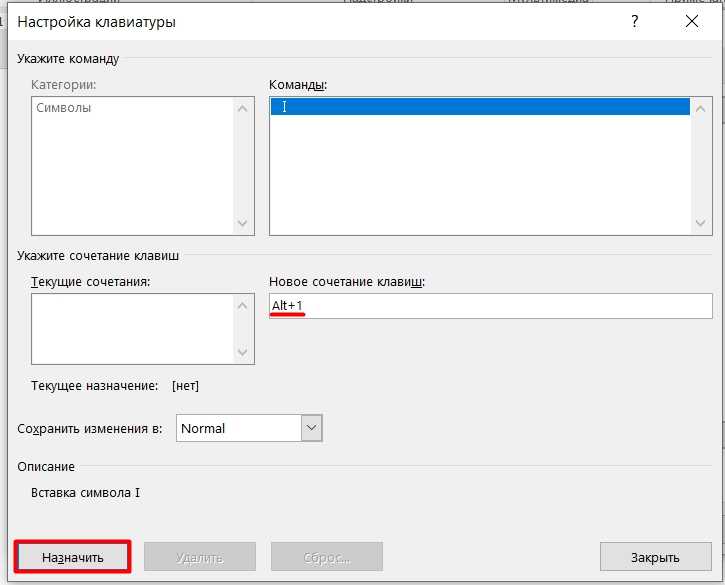This screenshot has width=725, height=585.
Task: Open the help question mark icon
Action: click(635, 21)
